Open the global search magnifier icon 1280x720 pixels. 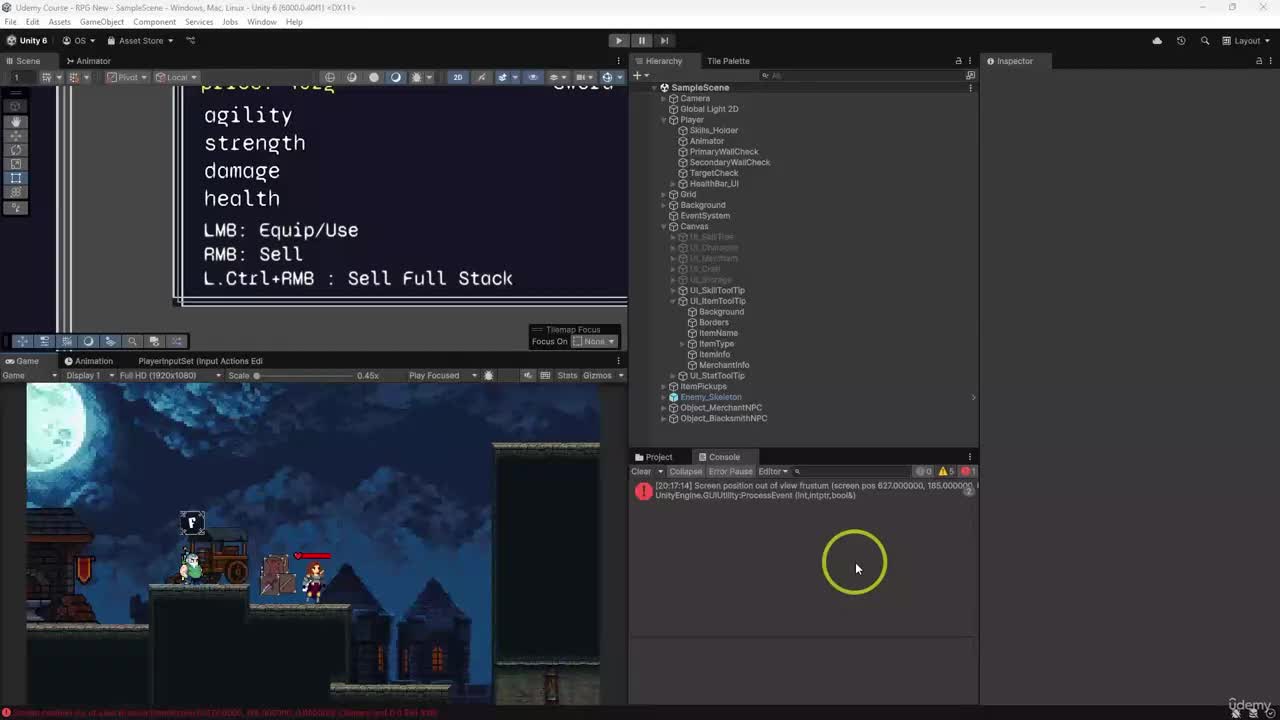pyautogui.click(x=1205, y=41)
